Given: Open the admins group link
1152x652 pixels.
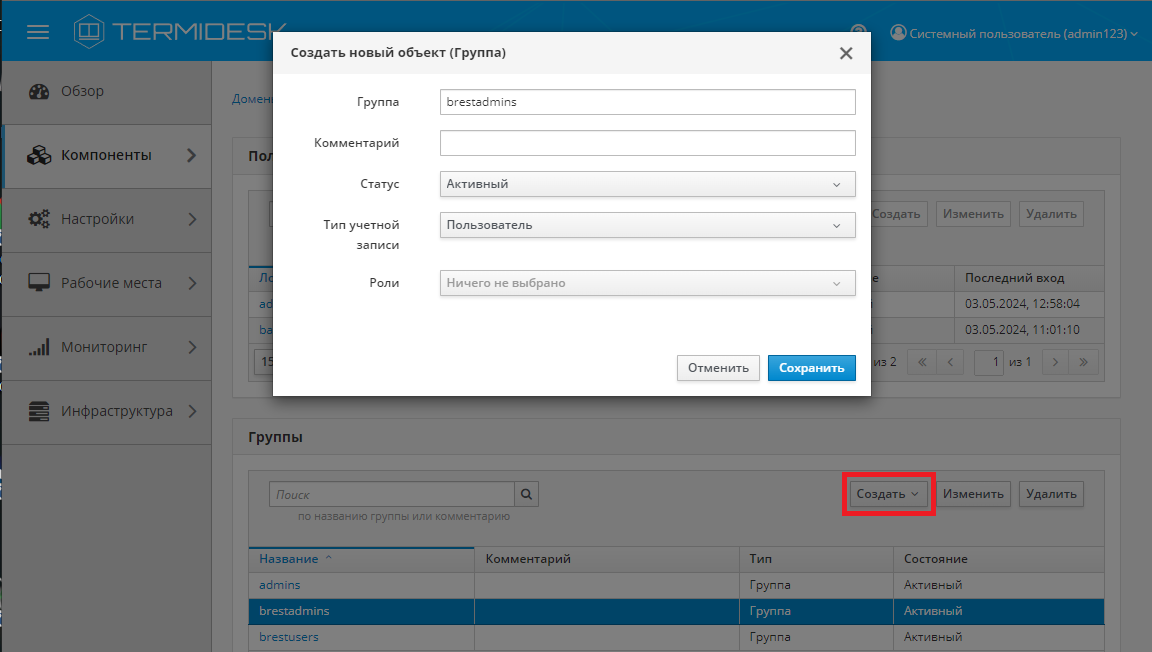Looking at the screenshot, I should 279,585.
